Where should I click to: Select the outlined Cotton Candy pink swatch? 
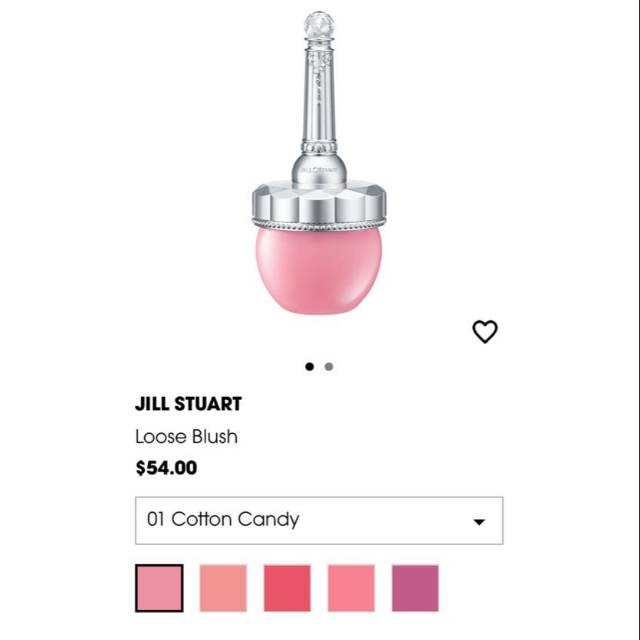159,588
